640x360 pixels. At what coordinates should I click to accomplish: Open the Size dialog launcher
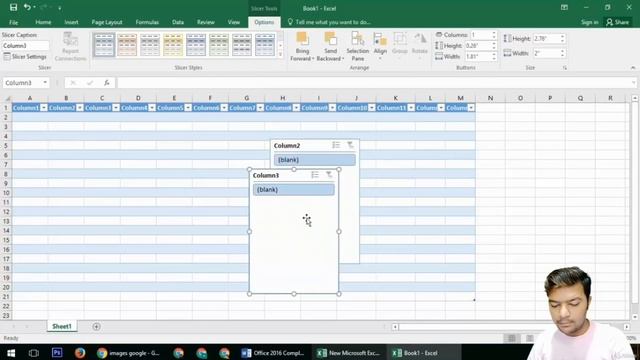click(x=565, y=68)
